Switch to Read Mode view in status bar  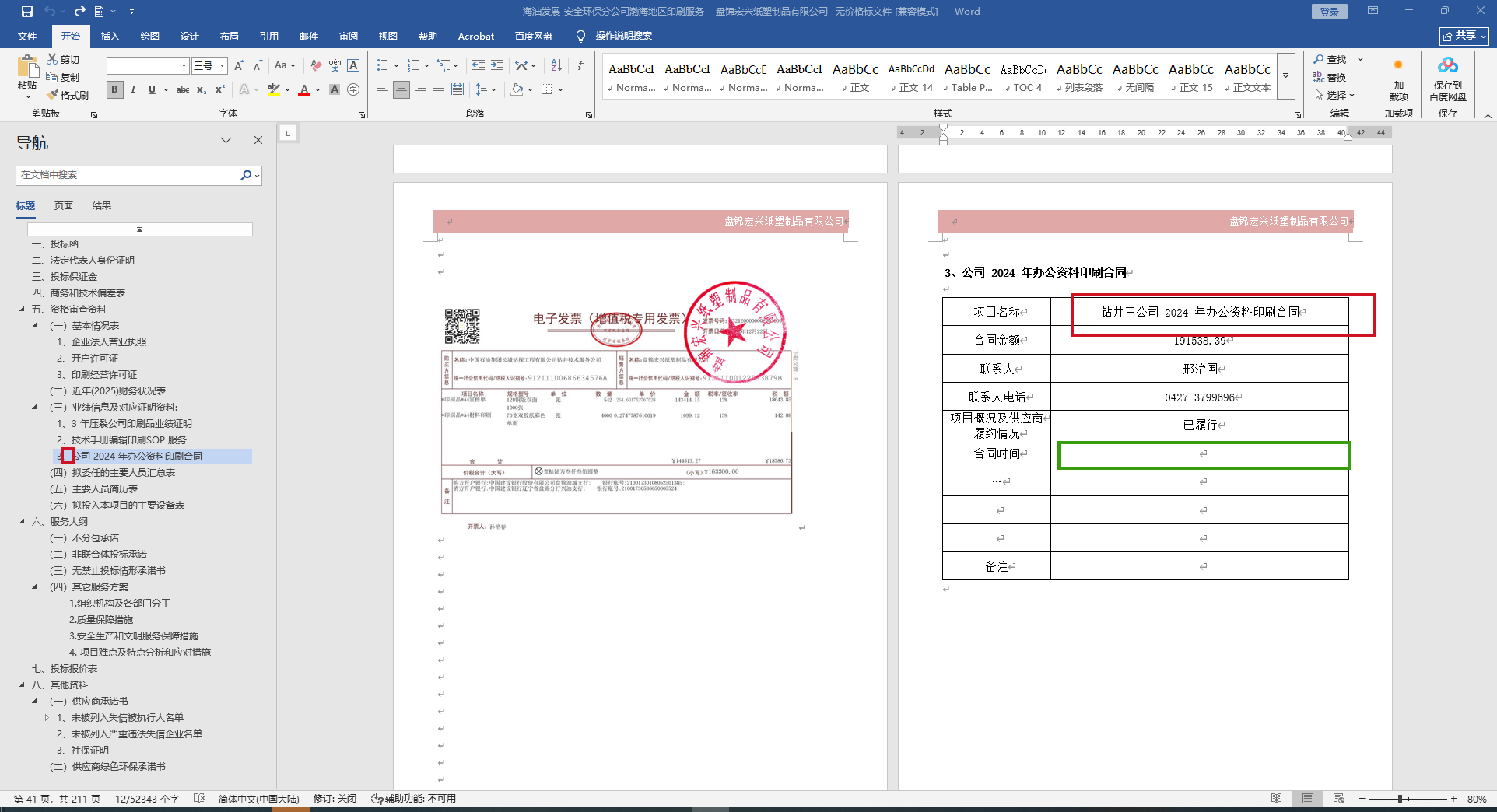point(1276,799)
